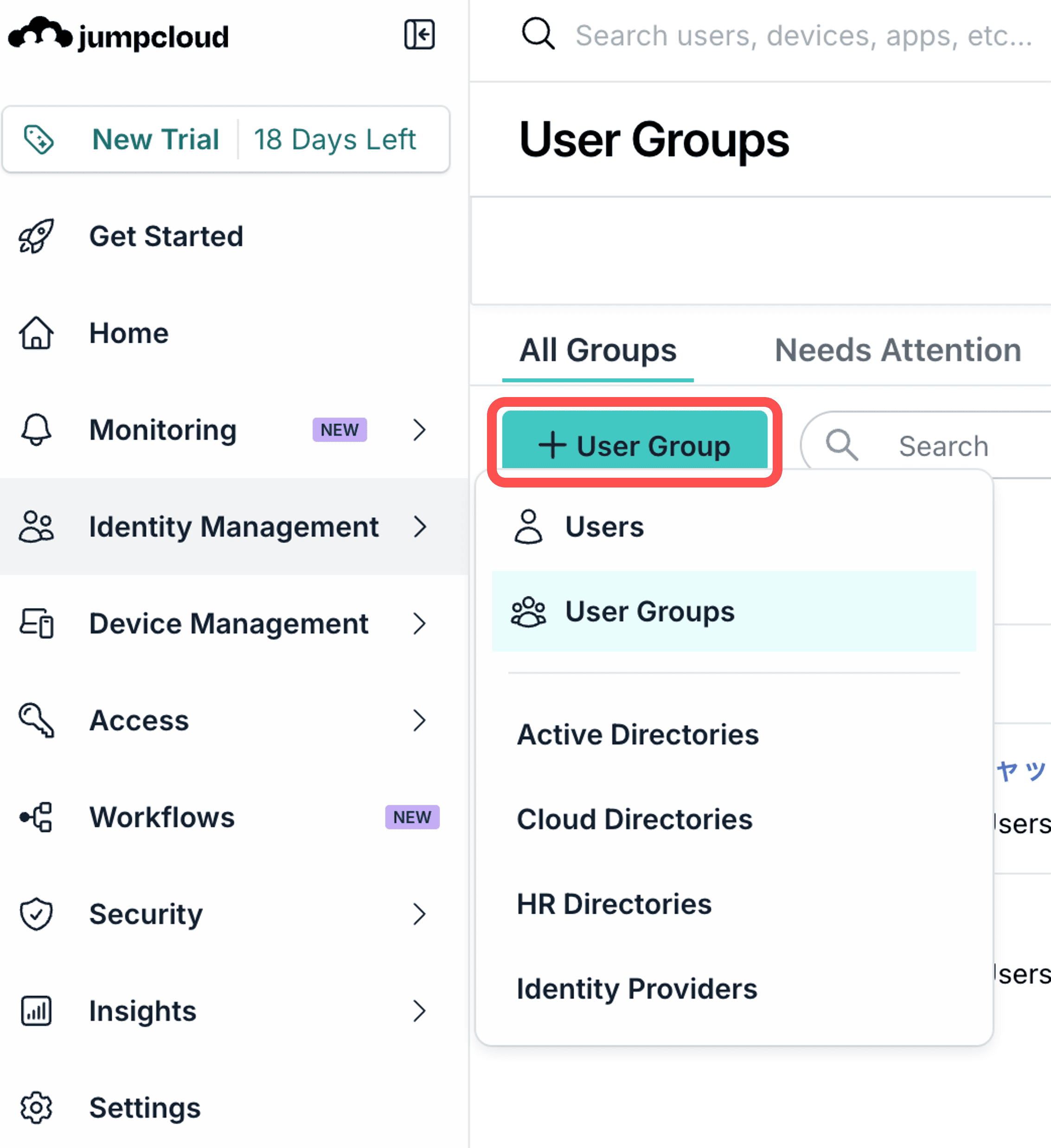Select User Groups in the submenu
Image resolution: width=1051 pixels, height=1148 pixels.
(734, 611)
